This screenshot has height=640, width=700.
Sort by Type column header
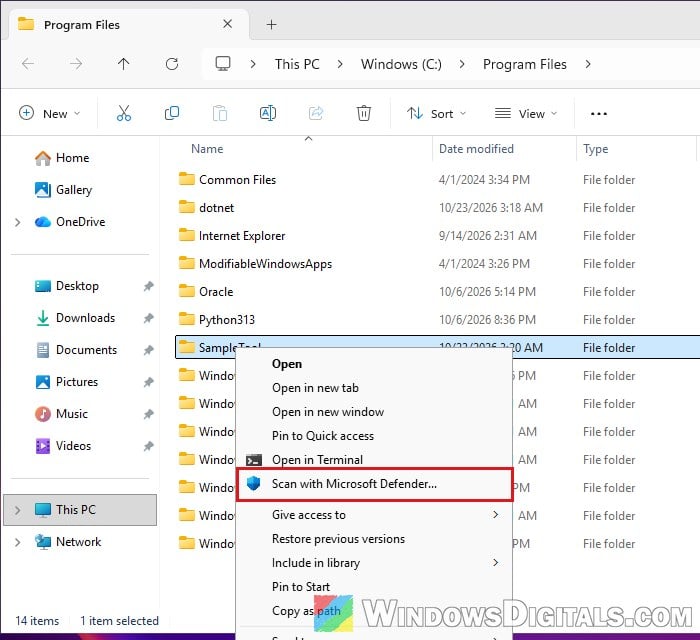(x=596, y=149)
